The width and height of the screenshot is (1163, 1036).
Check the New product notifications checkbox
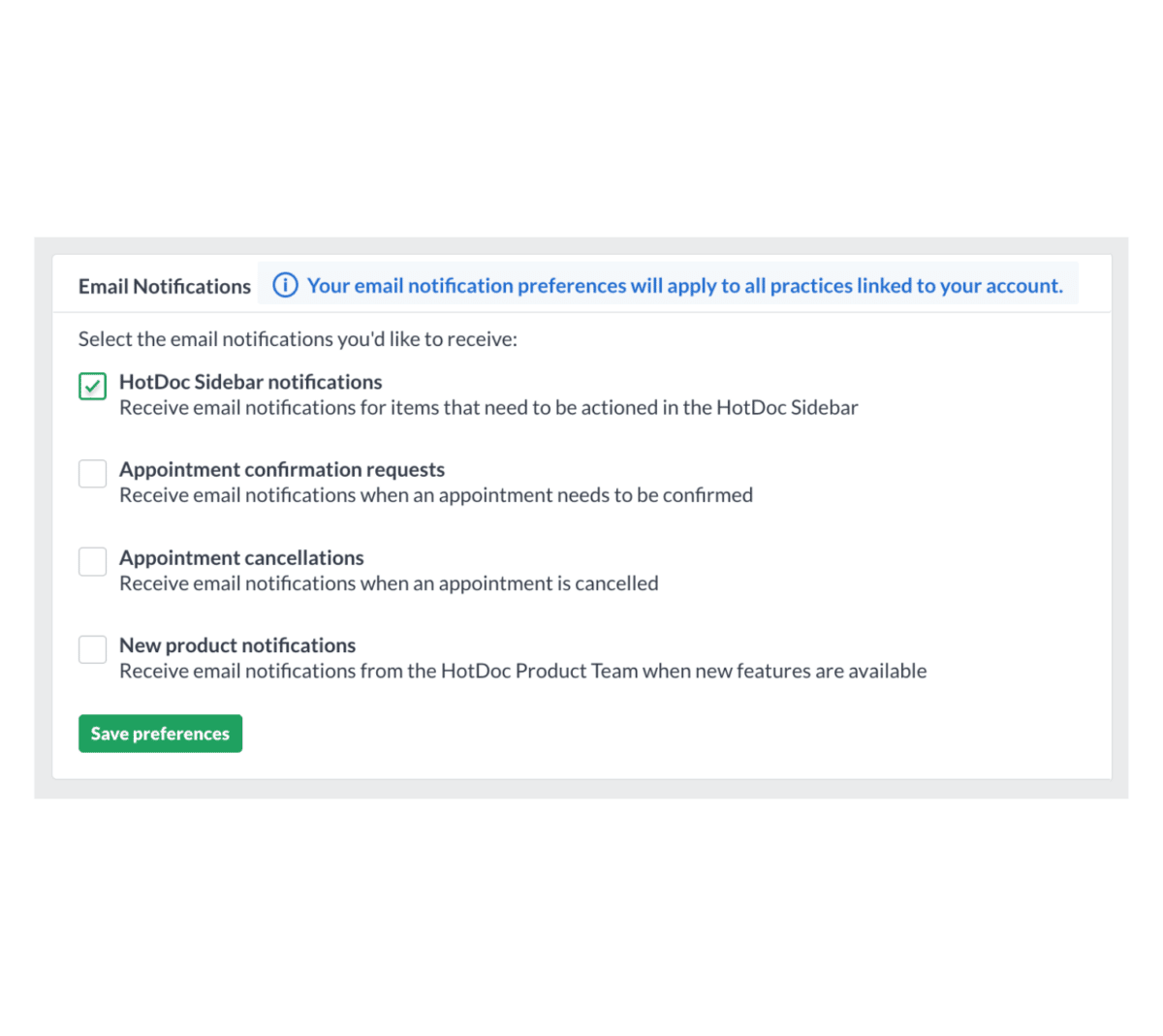[x=93, y=649]
